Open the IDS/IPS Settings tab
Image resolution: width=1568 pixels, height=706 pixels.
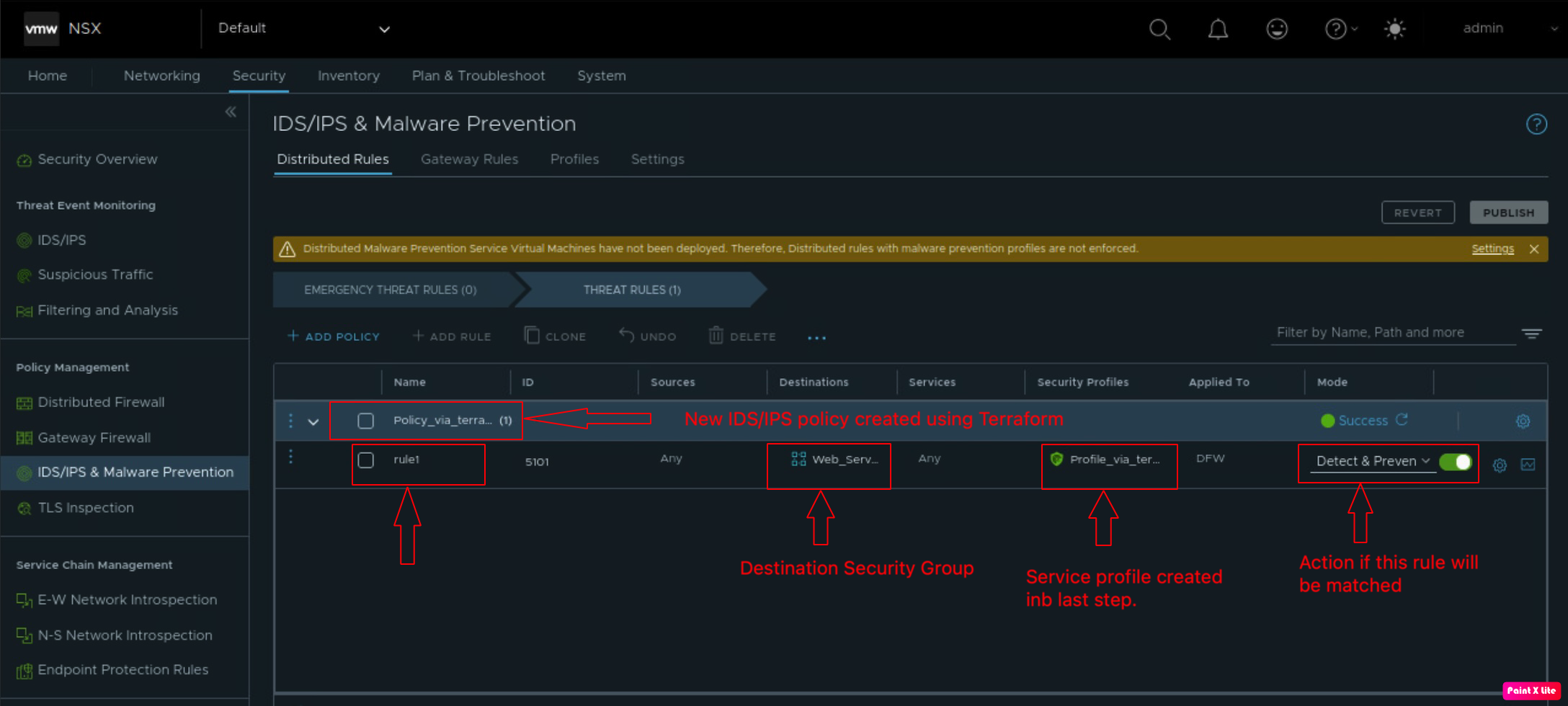pos(658,159)
